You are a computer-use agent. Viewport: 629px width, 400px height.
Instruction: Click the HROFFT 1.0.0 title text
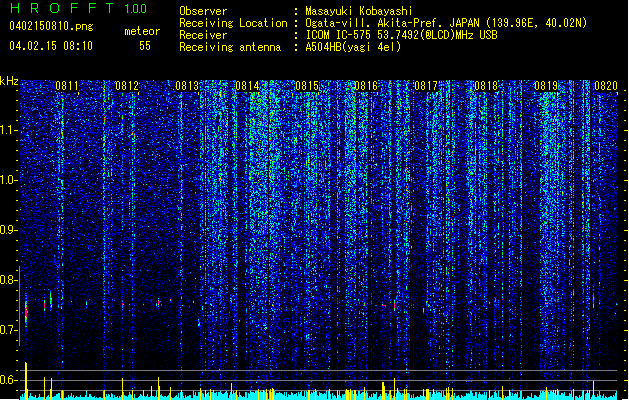click(x=79, y=8)
